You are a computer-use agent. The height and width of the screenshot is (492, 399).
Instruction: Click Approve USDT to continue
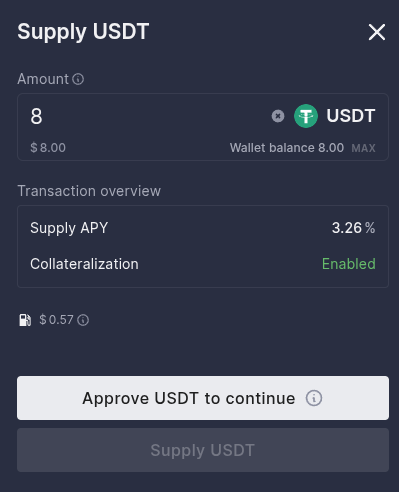click(x=203, y=398)
